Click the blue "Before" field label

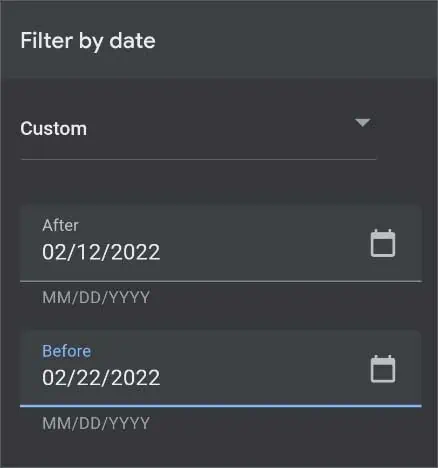pyautogui.click(x=67, y=351)
